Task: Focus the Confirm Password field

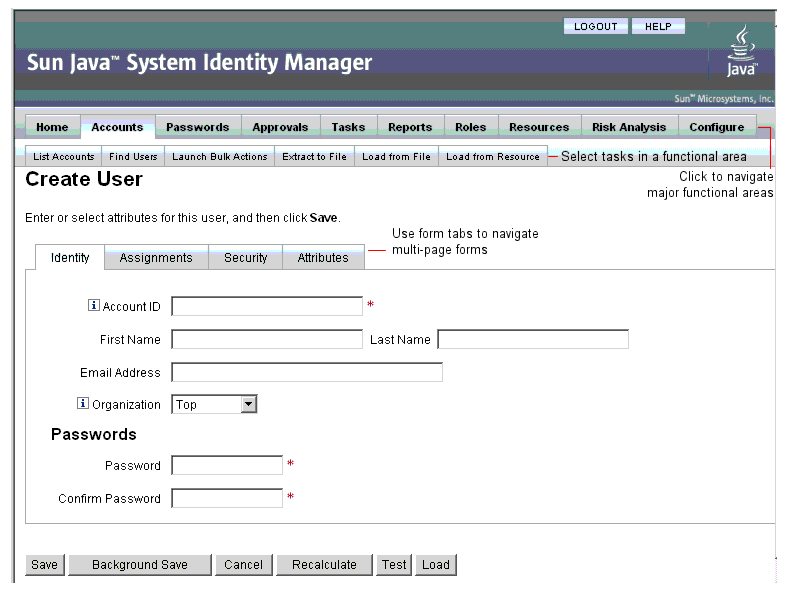Action: pos(227,499)
